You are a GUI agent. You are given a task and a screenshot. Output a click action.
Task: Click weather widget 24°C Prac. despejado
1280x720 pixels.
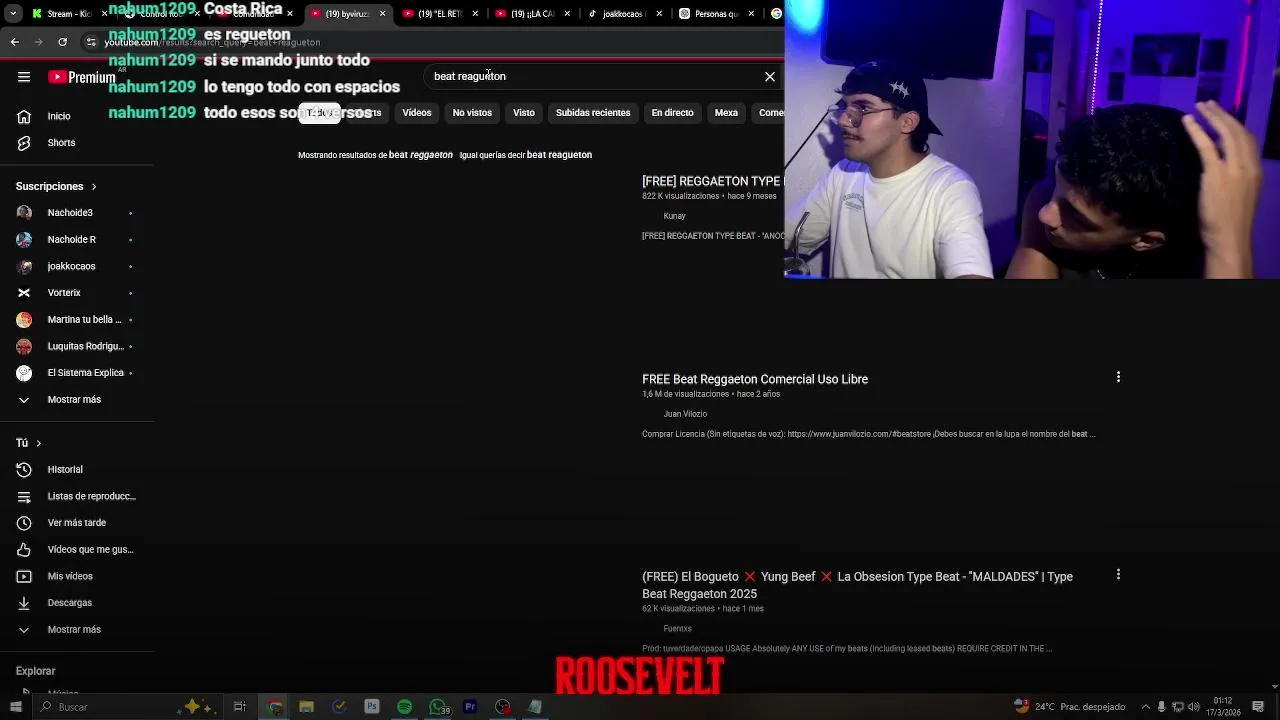tap(1069, 707)
